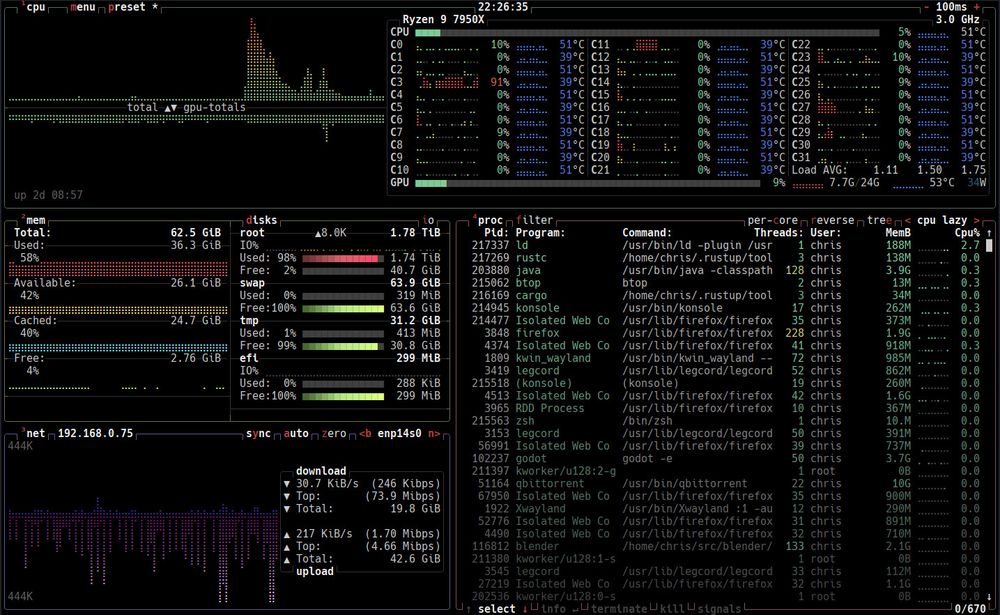This screenshot has width=1000, height=615.
Task: Click the root disk Used 98% bar
Action: coord(343,258)
